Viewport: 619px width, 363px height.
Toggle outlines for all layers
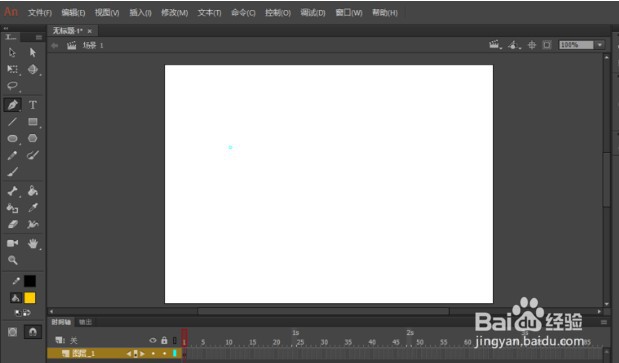(174, 340)
